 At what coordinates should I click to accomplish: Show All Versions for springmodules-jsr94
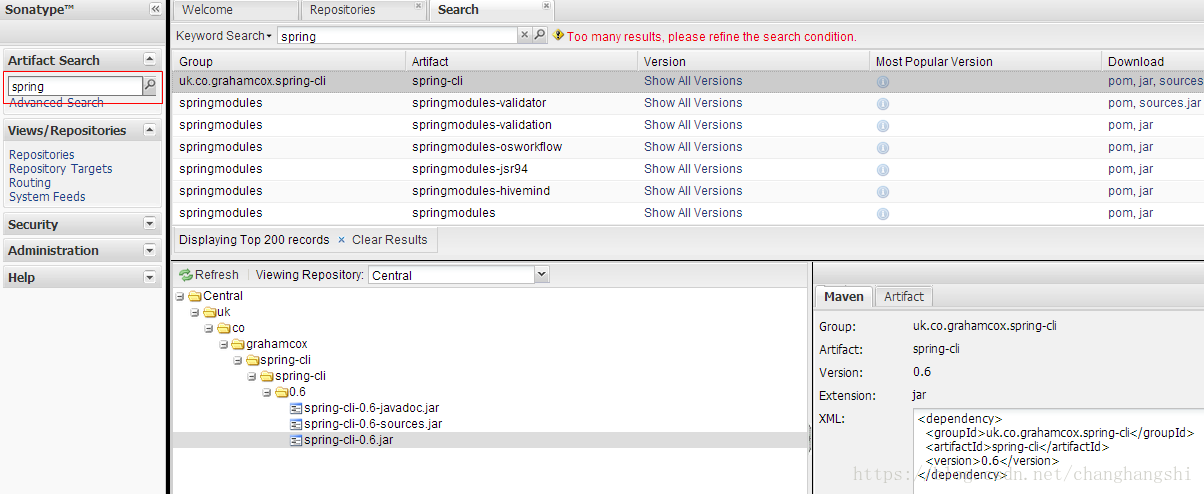coord(693,169)
